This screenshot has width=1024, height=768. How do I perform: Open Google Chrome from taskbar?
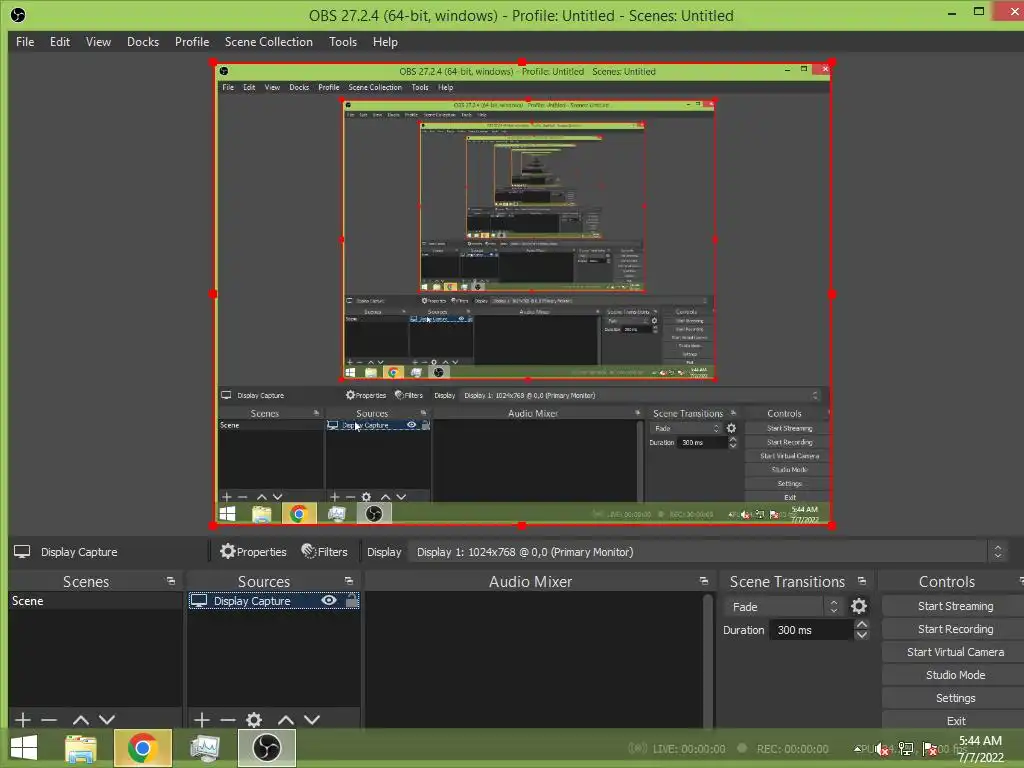click(142, 748)
